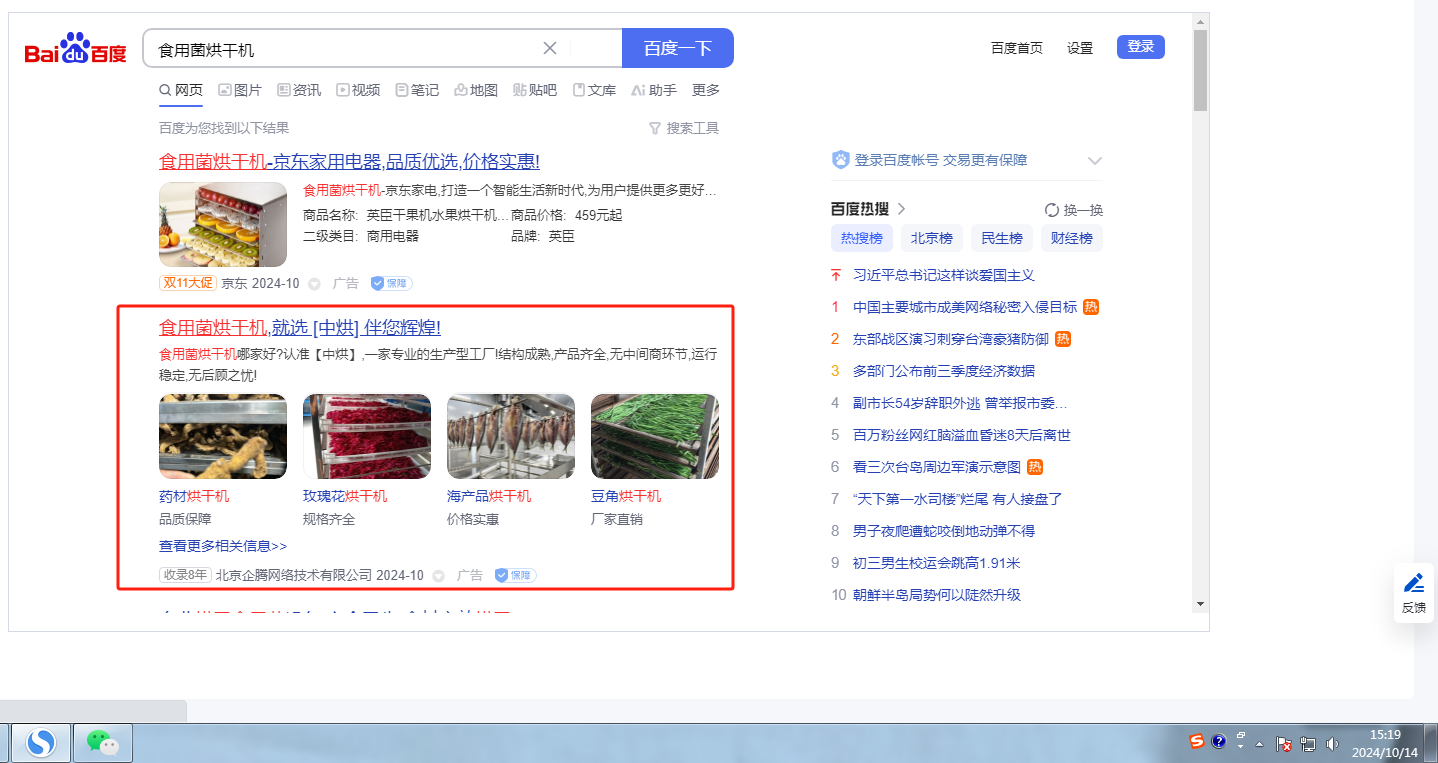Open the 设置 link

pos(1080,48)
